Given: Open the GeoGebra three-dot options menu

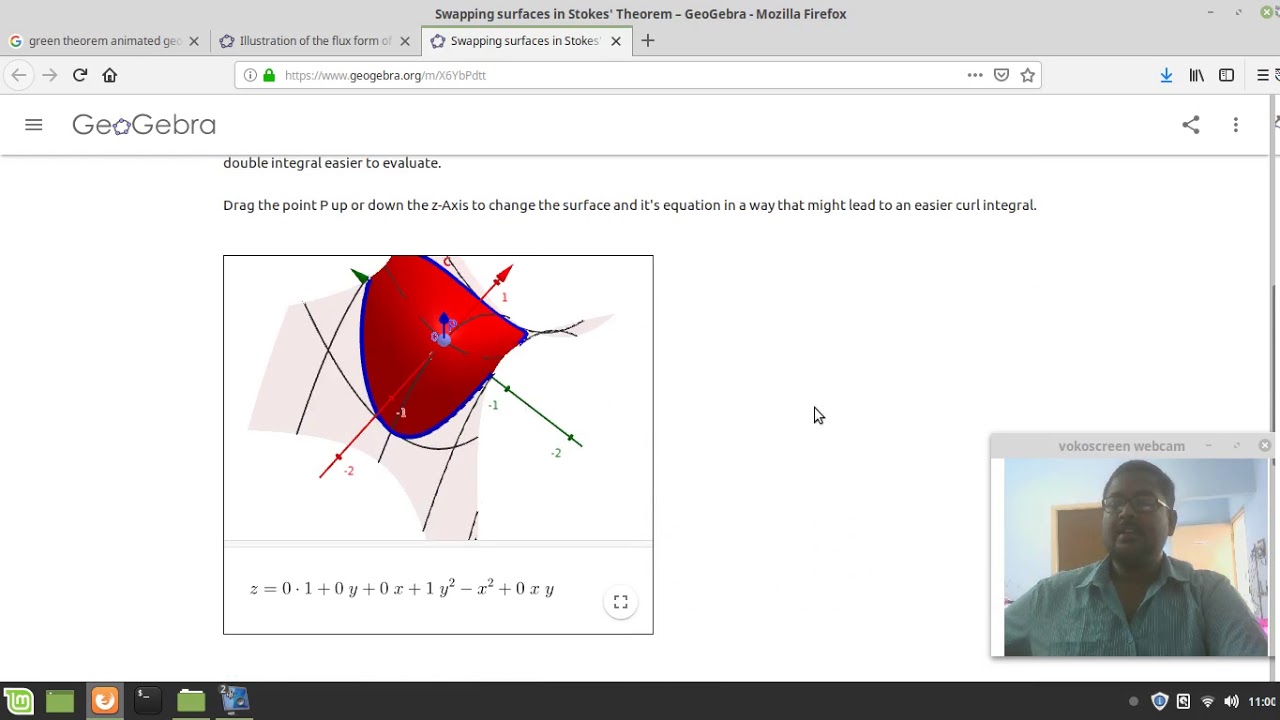Looking at the screenshot, I should click(1236, 125).
